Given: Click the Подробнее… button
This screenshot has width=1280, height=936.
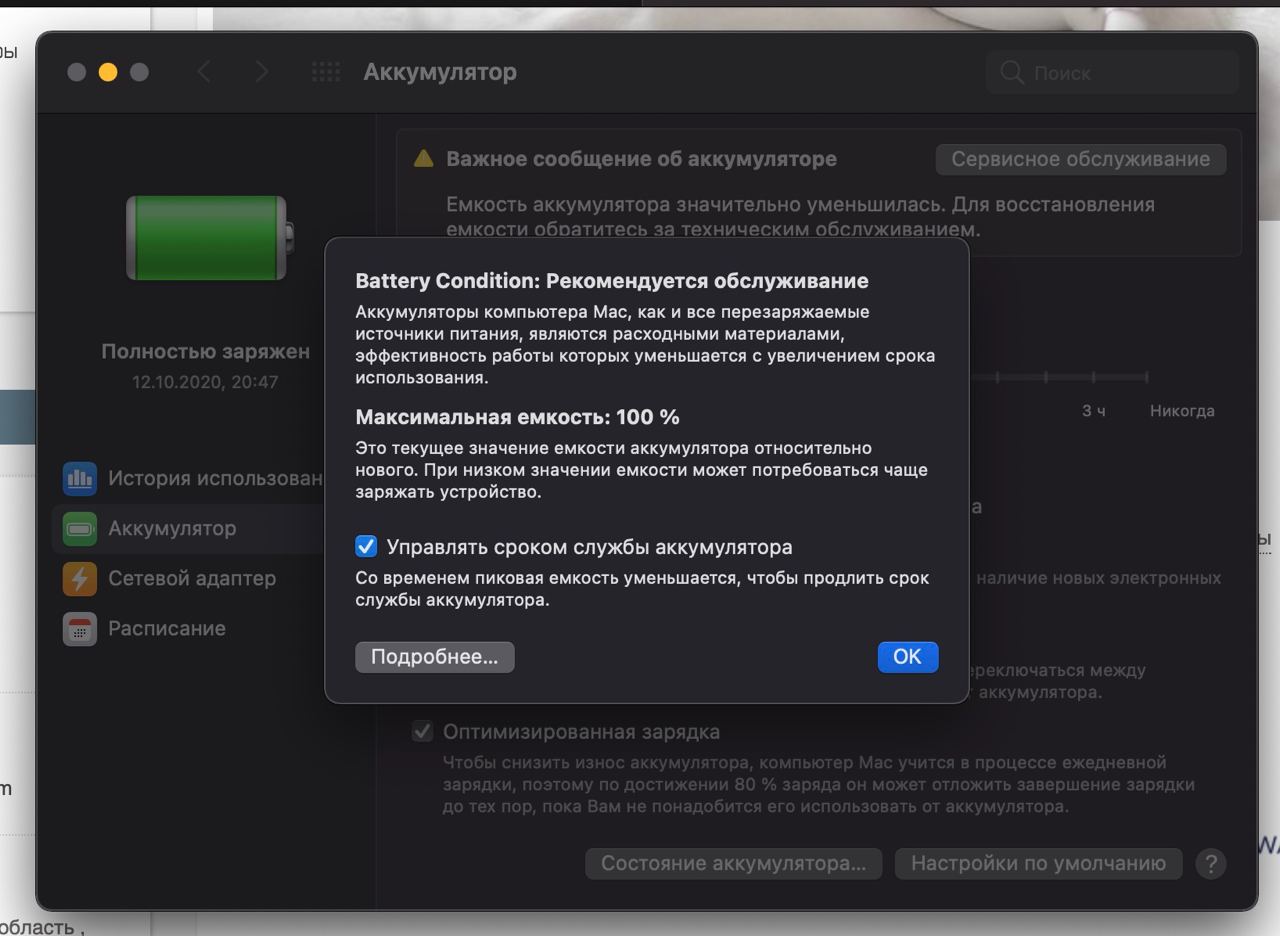Looking at the screenshot, I should coord(434,657).
